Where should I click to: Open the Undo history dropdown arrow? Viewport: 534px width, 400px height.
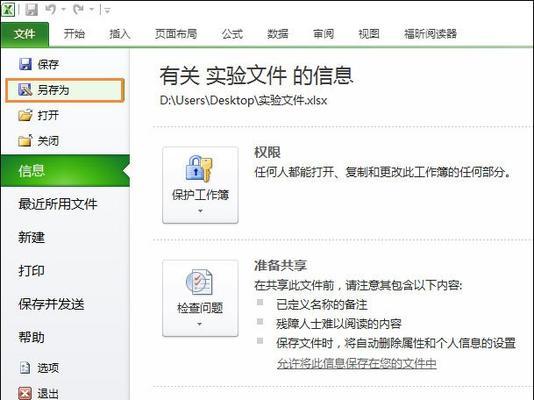pos(63,10)
